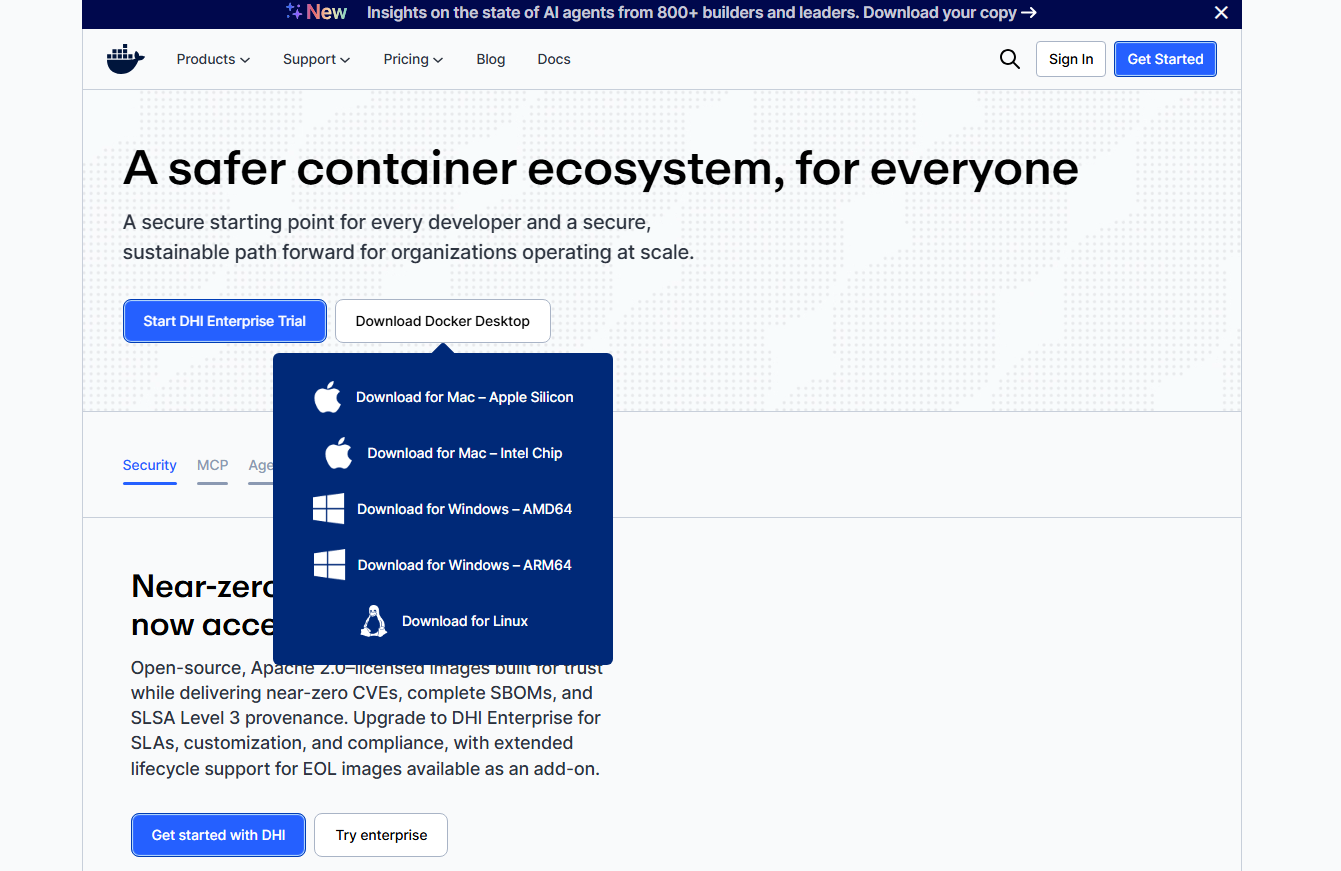Open the Download your copy banner link
1341x871 pixels.
point(950,13)
